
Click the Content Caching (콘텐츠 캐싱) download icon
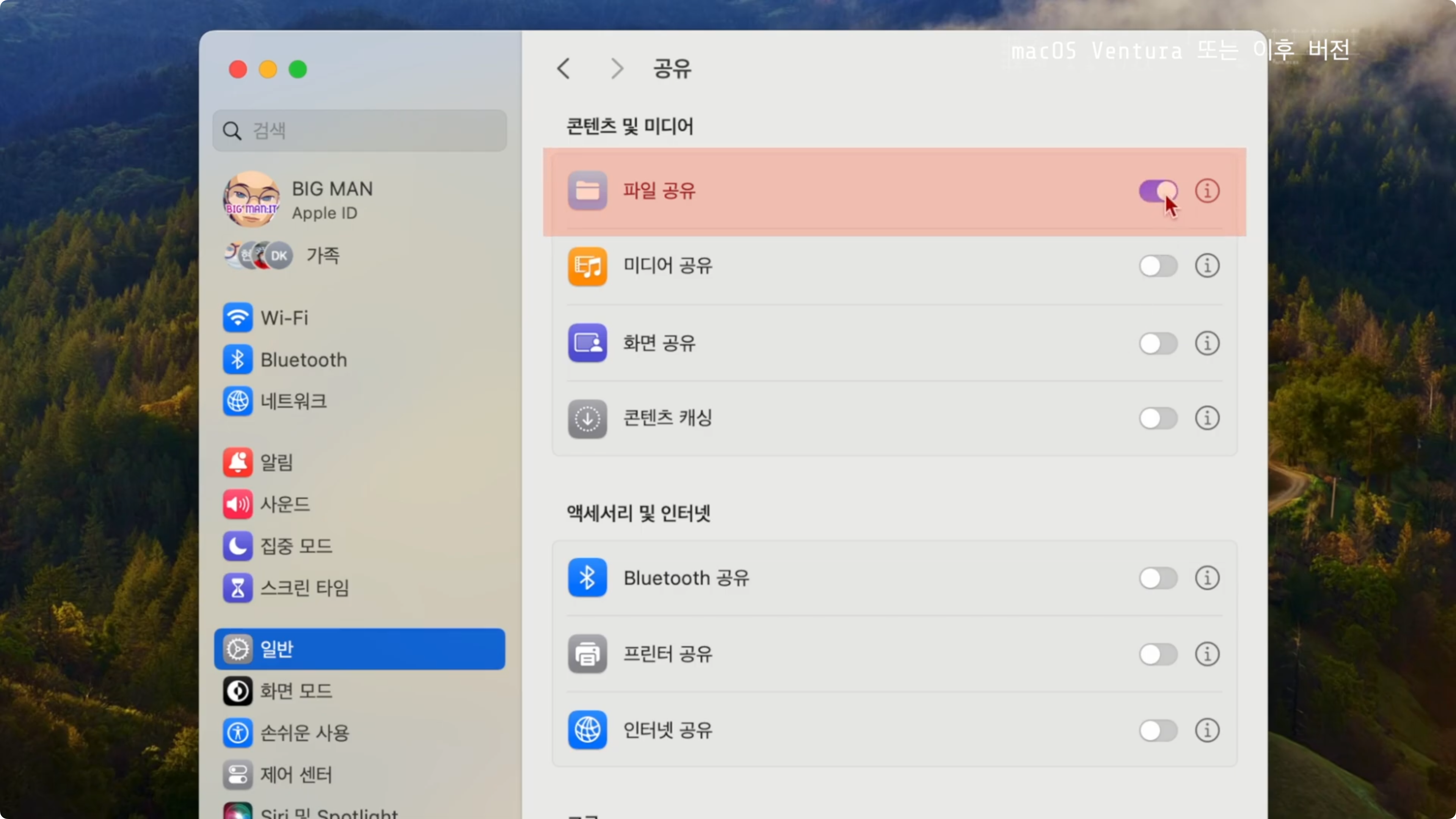click(x=587, y=419)
